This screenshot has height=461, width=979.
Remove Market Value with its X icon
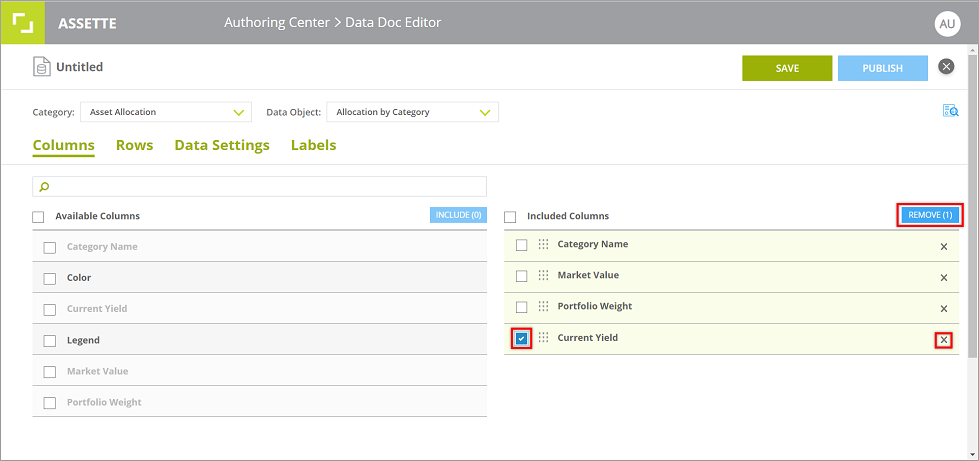tap(943, 277)
